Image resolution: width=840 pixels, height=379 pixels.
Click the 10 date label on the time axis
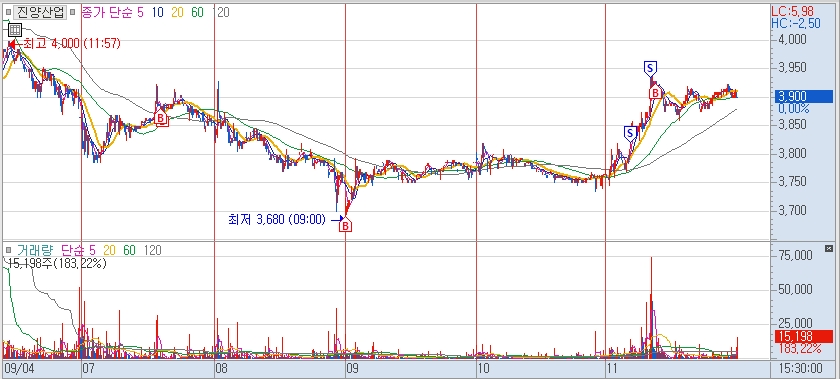tap(483, 369)
